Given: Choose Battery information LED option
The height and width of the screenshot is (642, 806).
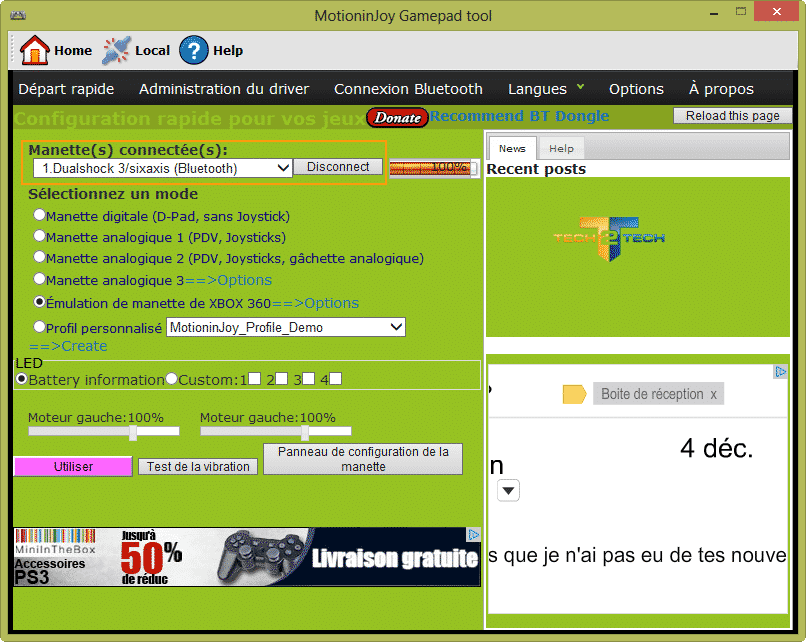Looking at the screenshot, I should [x=22, y=379].
